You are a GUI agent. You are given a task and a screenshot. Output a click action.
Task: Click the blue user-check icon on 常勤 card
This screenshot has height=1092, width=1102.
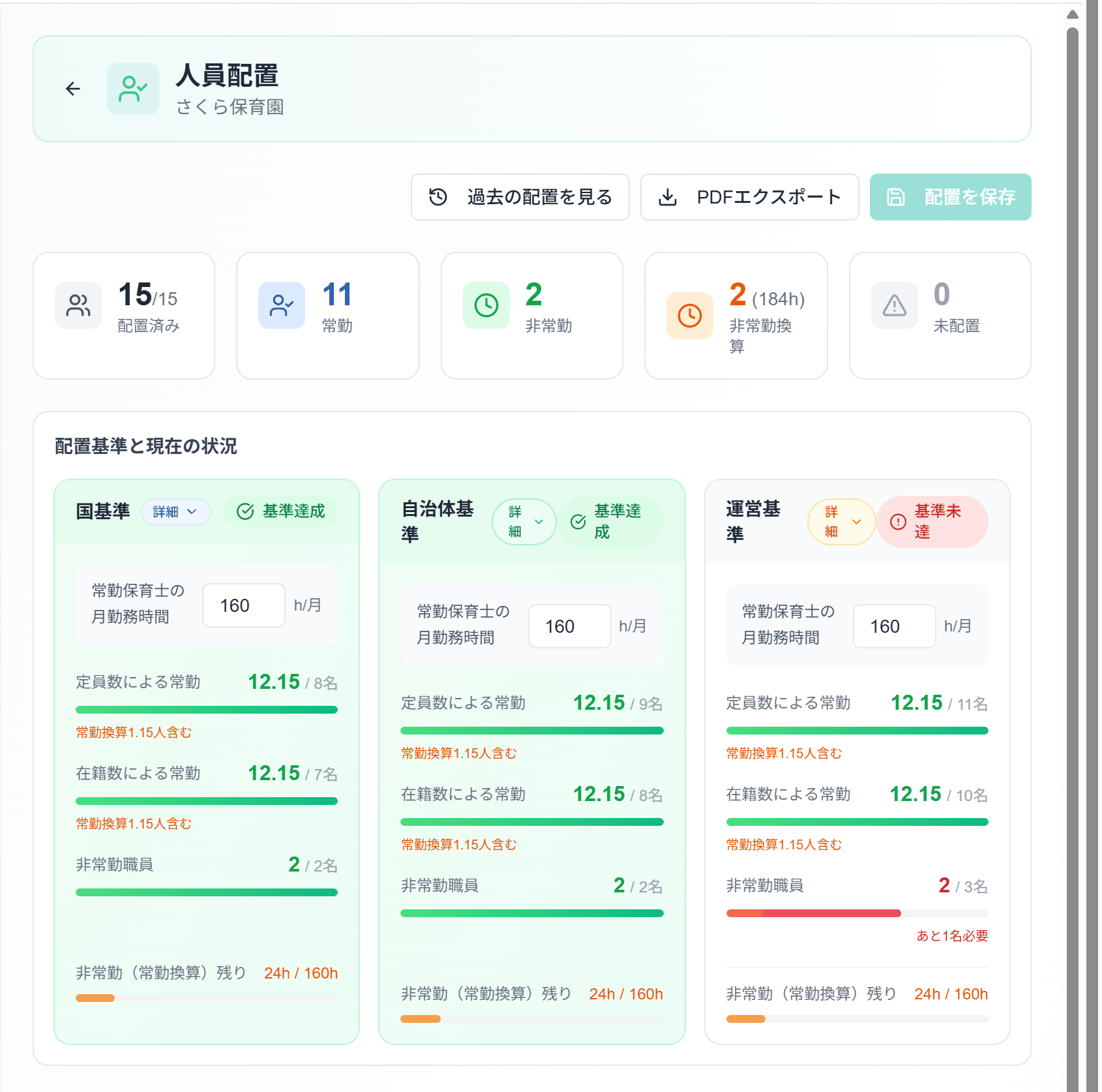pyautogui.click(x=282, y=305)
